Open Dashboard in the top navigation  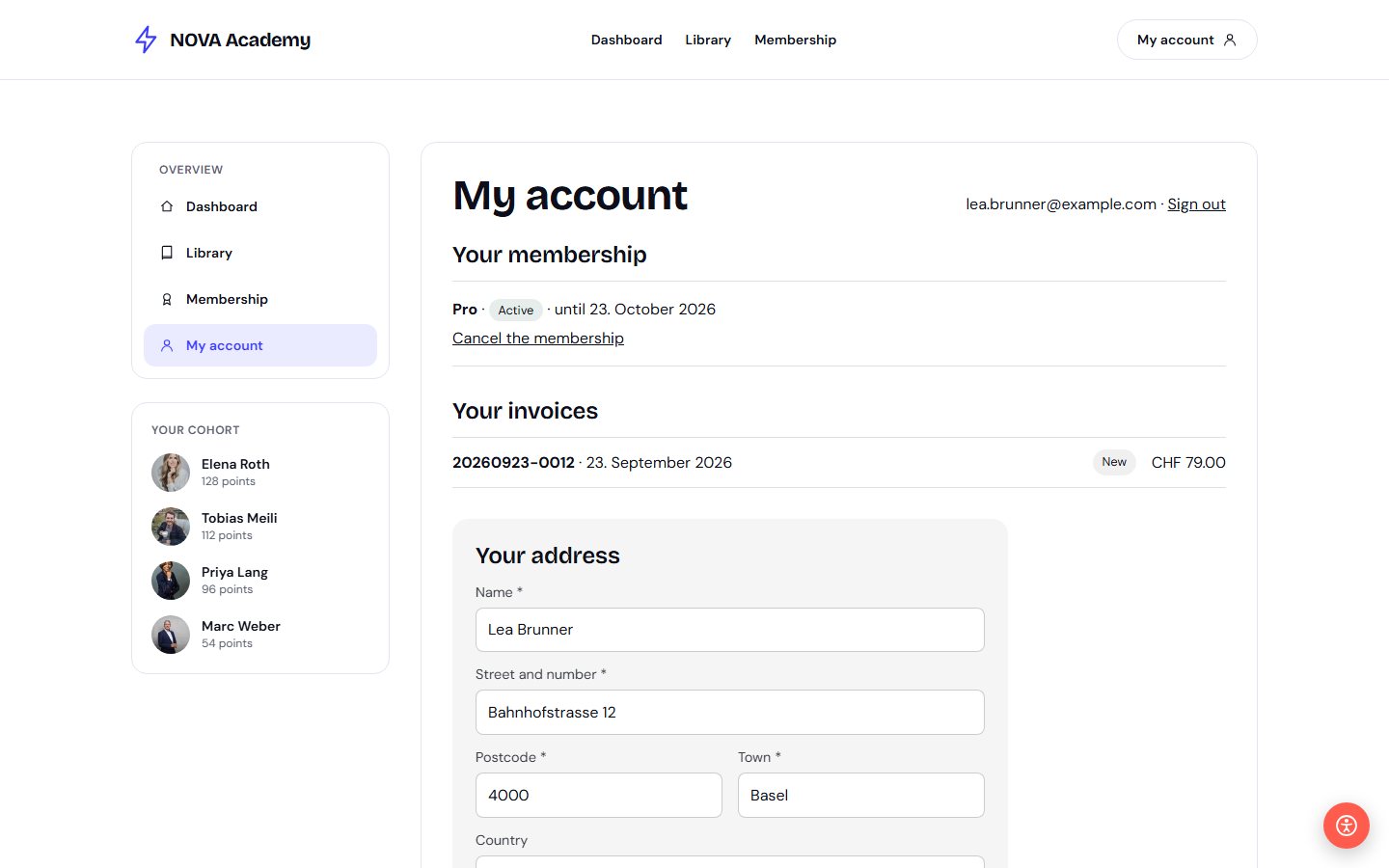tap(627, 40)
